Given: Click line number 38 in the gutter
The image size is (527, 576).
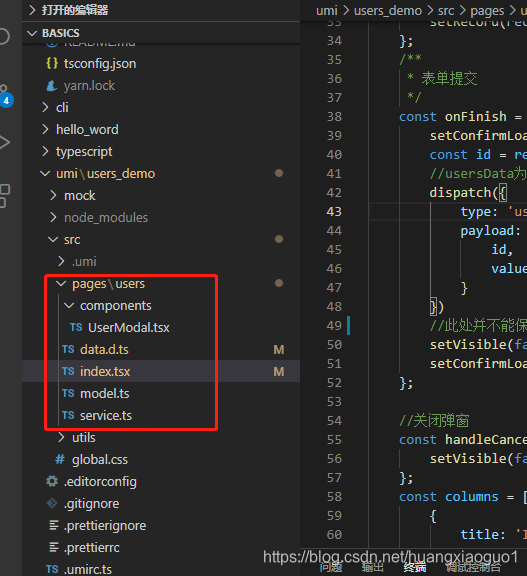Looking at the screenshot, I should pos(334,116).
